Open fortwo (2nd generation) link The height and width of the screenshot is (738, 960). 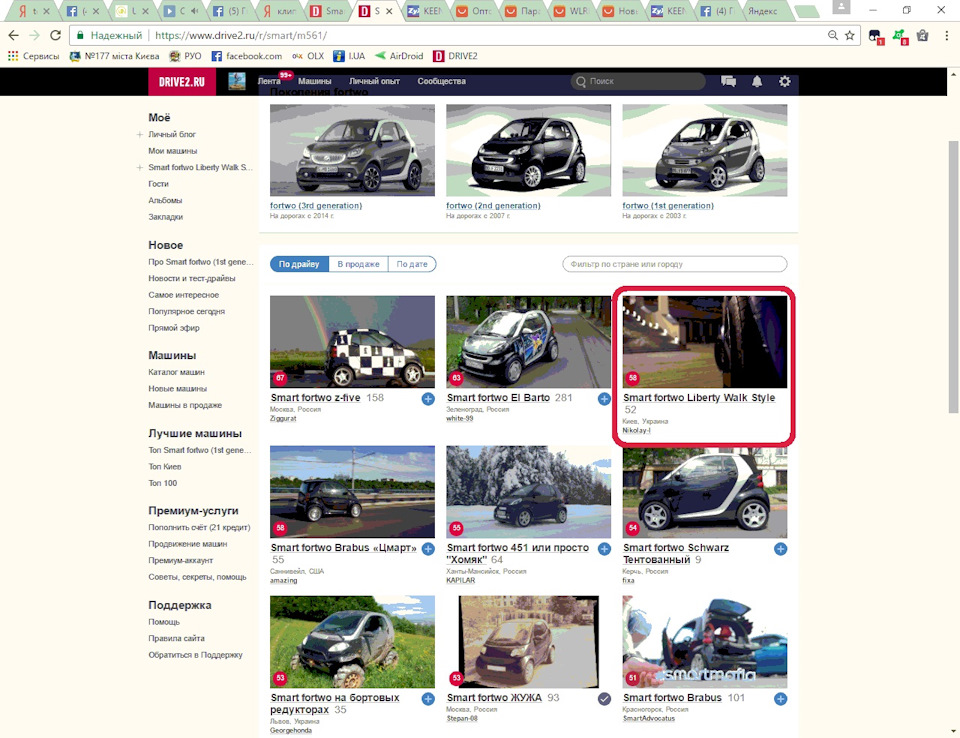pyautogui.click(x=493, y=206)
